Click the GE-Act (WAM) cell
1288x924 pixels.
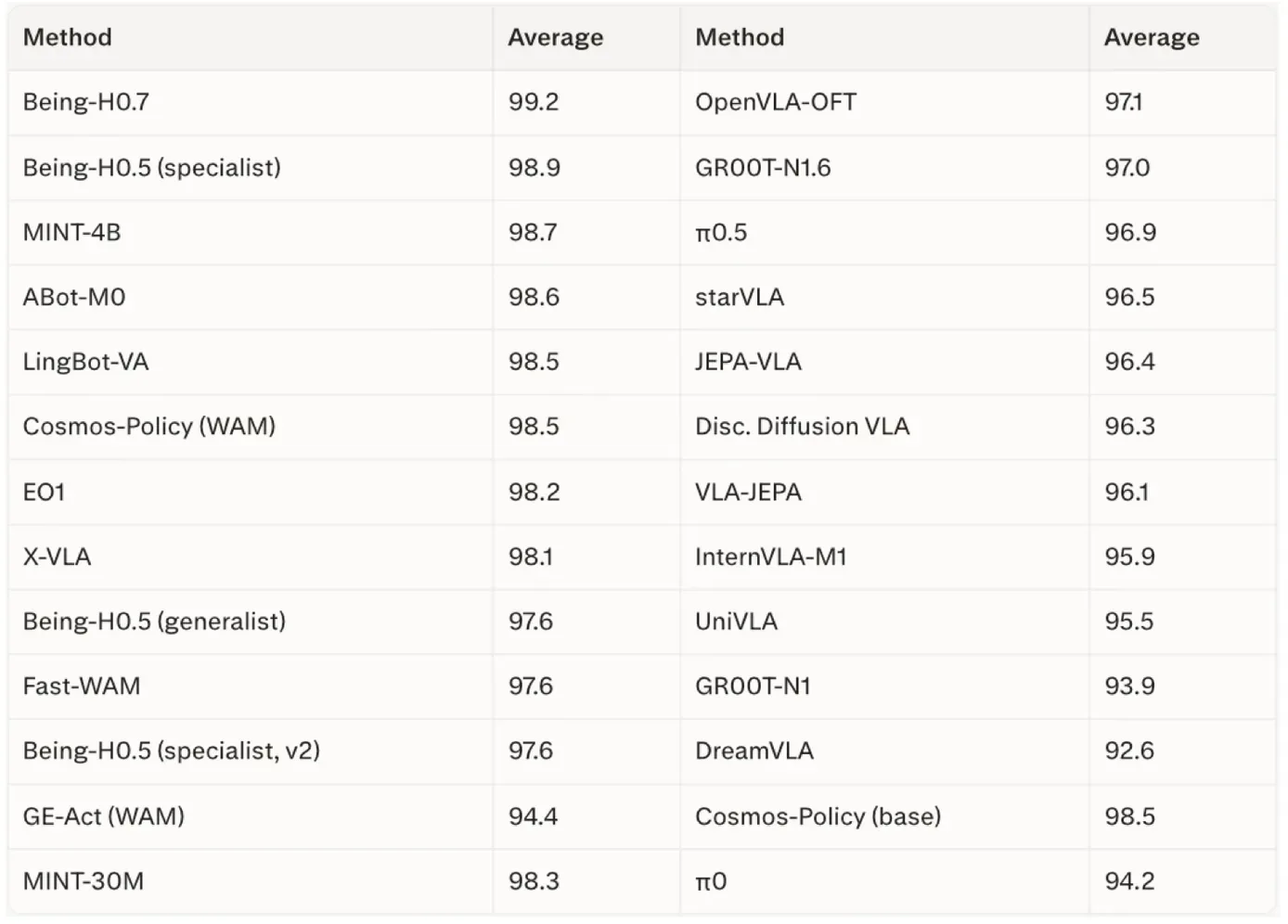point(251,816)
